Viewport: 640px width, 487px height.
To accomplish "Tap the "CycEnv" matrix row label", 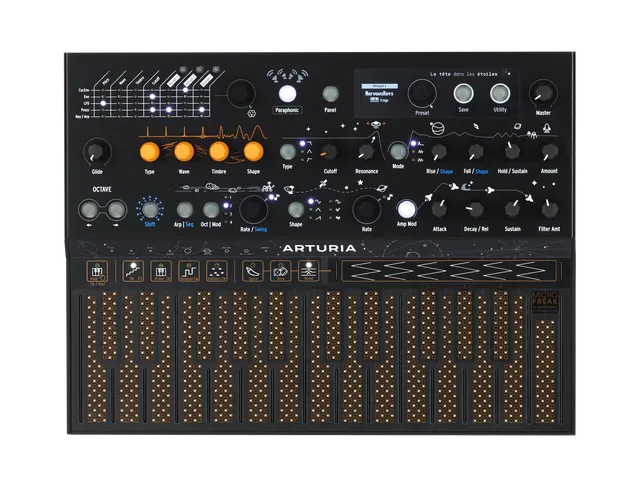I will [x=83, y=90].
